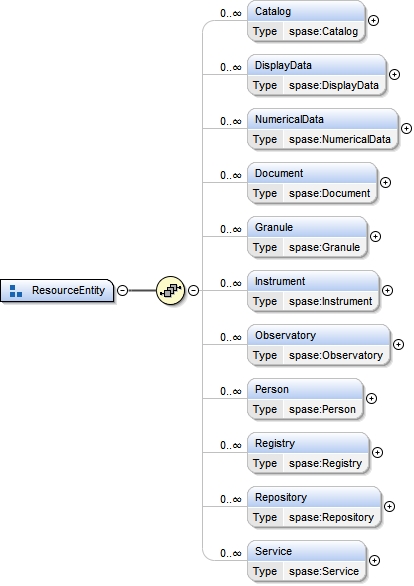Collapse the choice compositor children

[193, 290]
